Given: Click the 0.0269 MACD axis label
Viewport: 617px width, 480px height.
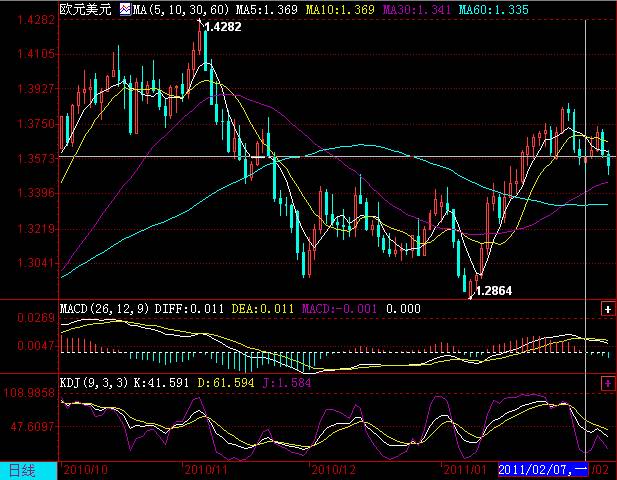Looking at the screenshot, I should (x=36, y=318).
